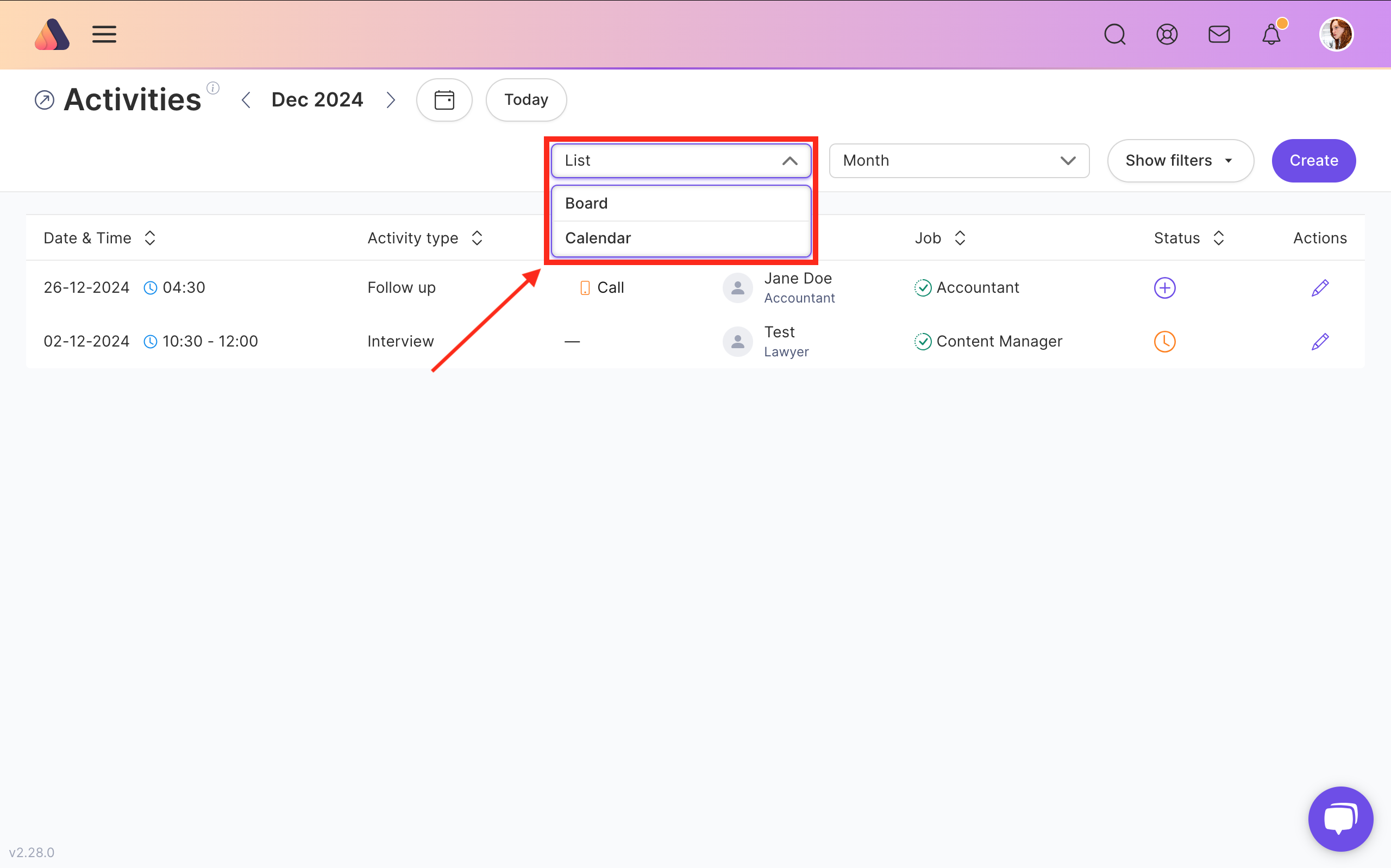This screenshot has width=1391, height=868.
Task: Open Test candidate link
Action: [x=779, y=332]
